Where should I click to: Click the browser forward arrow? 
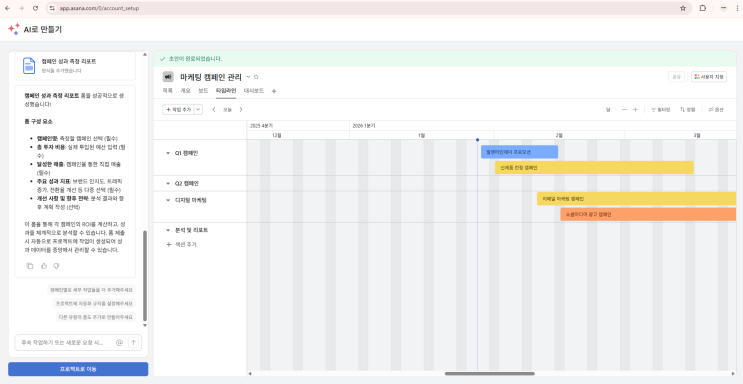21,8
